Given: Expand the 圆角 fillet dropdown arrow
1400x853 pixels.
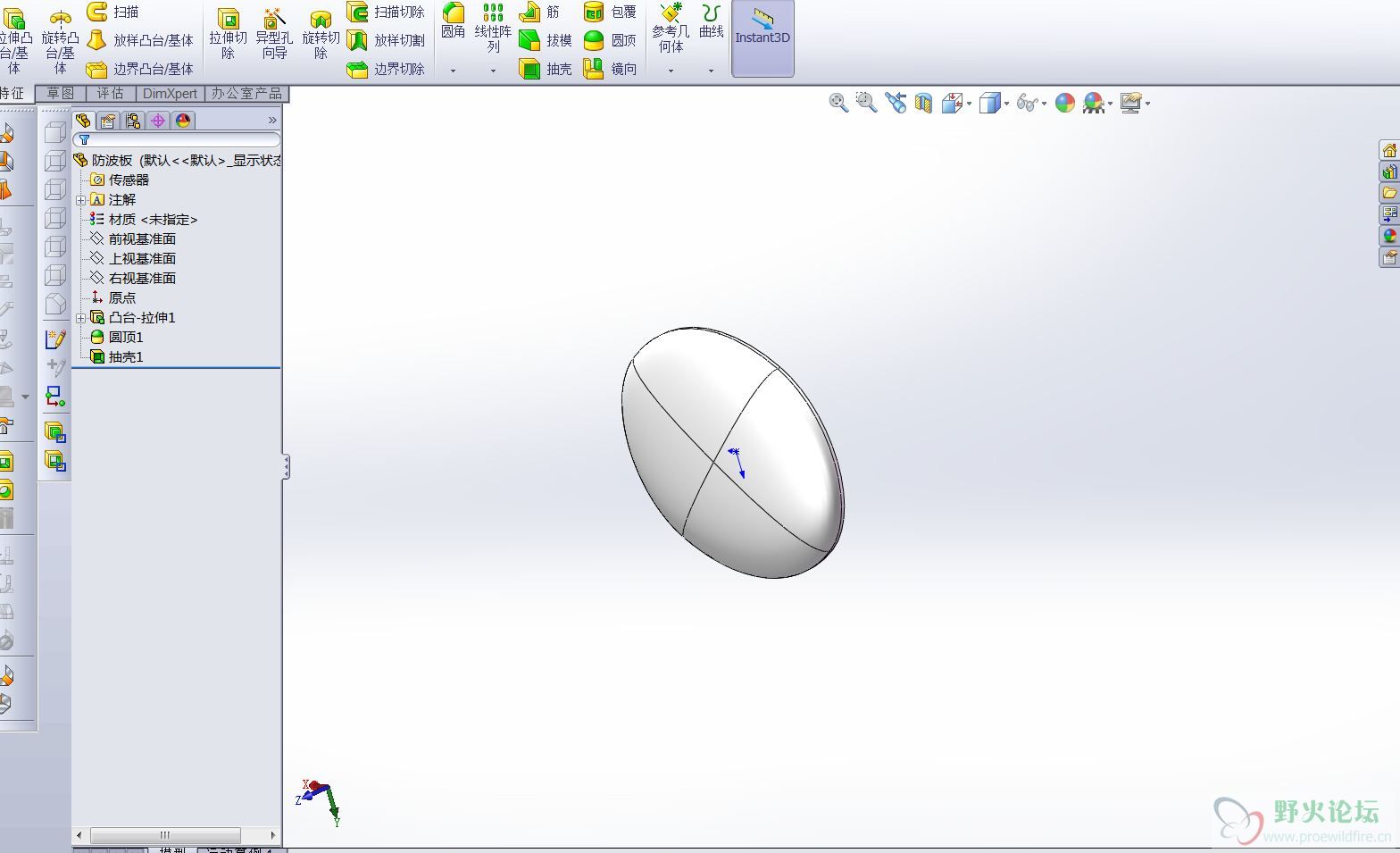Looking at the screenshot, I should click(453, 71).
